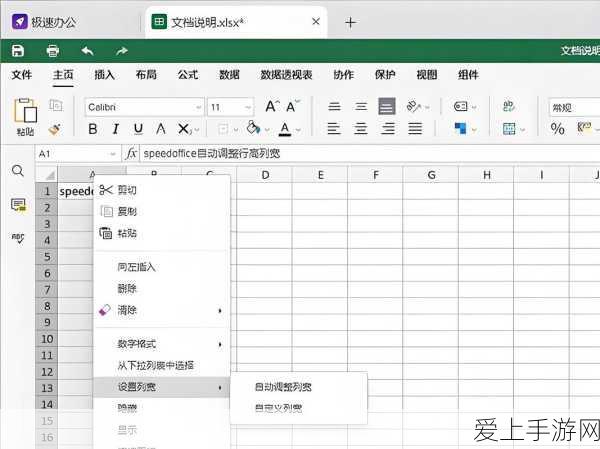Open the cell borders tool
600x449 pixels.
[223, 129]
